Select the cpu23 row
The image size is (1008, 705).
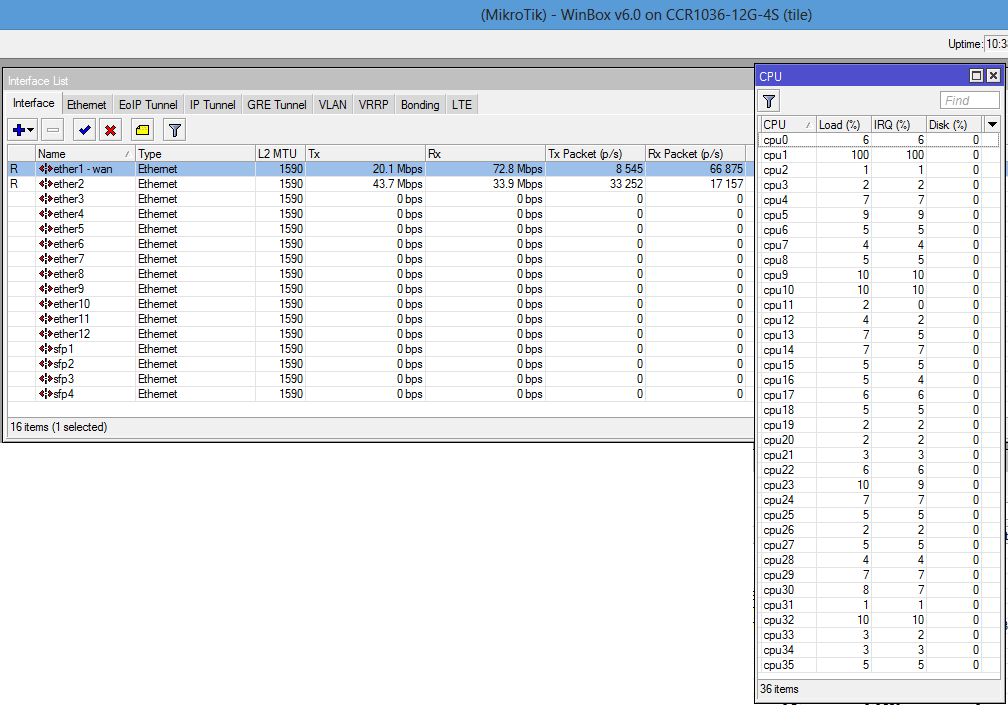tap(879, 485)
